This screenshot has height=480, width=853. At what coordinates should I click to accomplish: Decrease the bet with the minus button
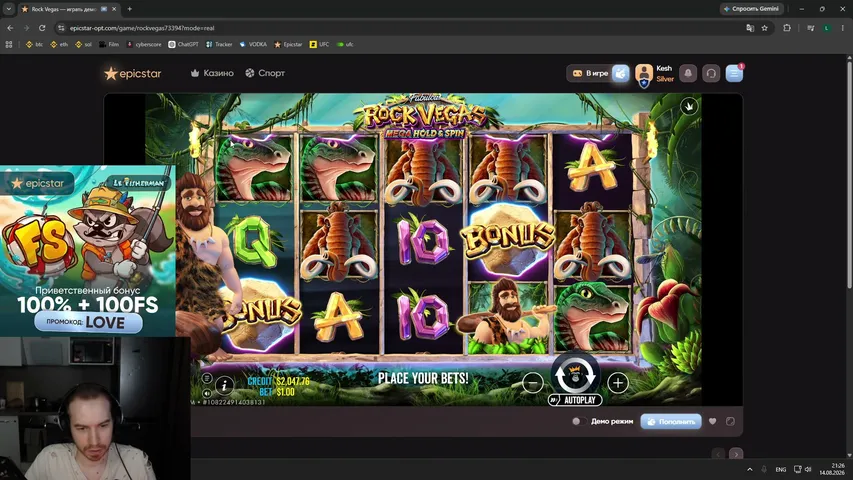click(x=533, y=383)
